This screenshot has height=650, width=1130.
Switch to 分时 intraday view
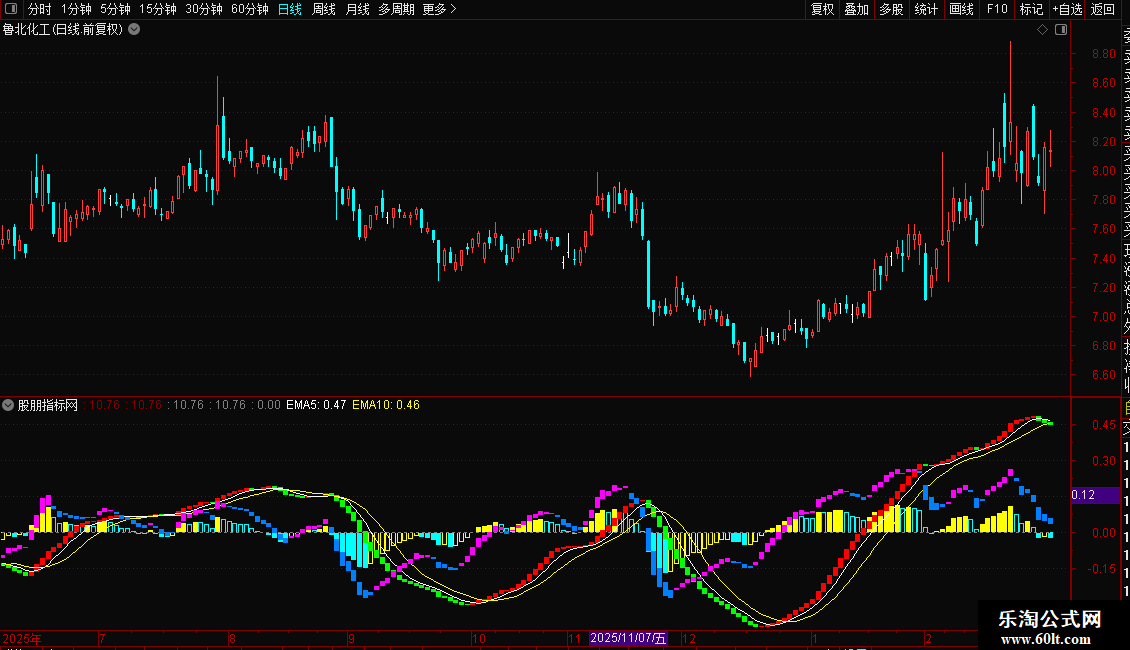pyautogui.click(x=40, y=9)
